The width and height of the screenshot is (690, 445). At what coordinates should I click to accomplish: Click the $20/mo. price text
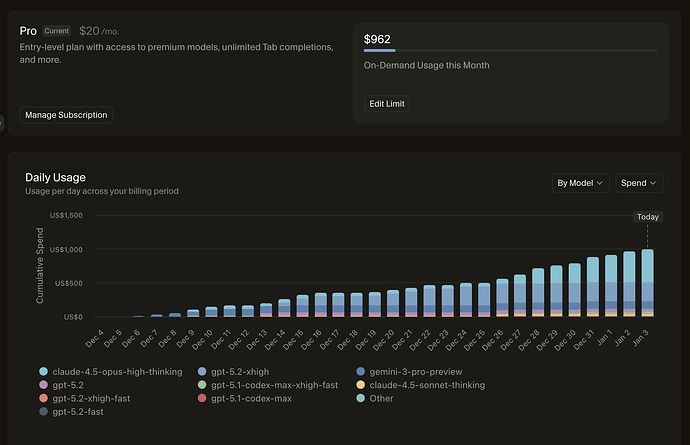(x=99, y=31)
